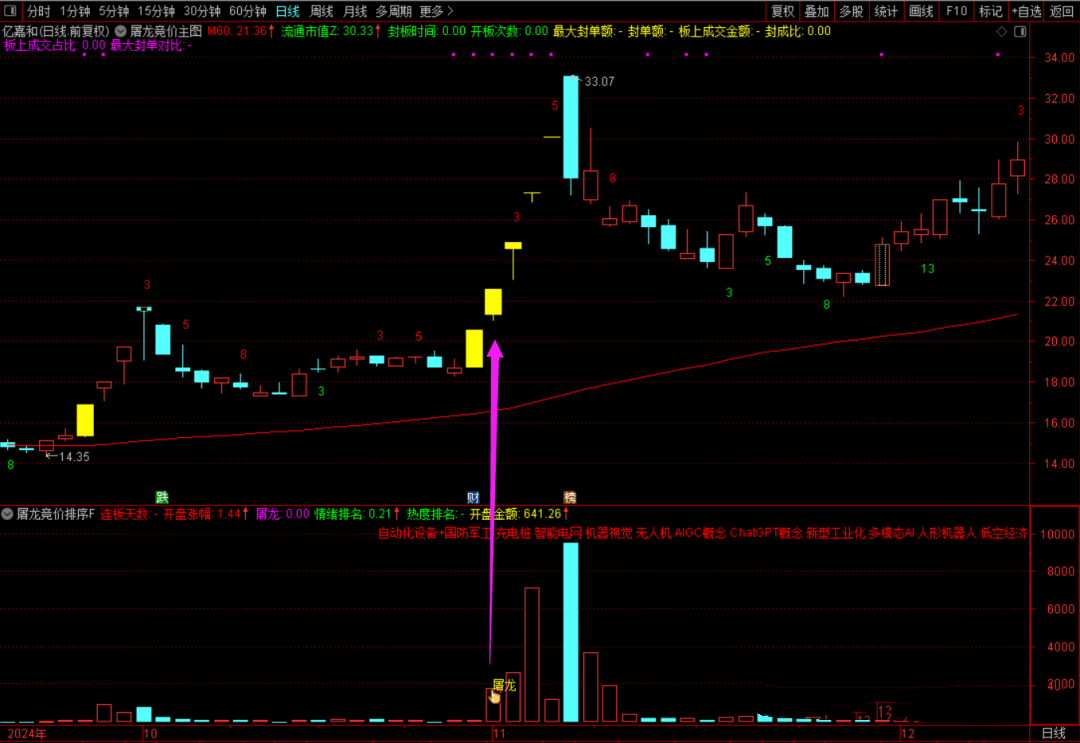The height and width of the screenshot is (743, 1080).
Task: Click the 开盘金额: 641.26 value
Action: (520, 514)
